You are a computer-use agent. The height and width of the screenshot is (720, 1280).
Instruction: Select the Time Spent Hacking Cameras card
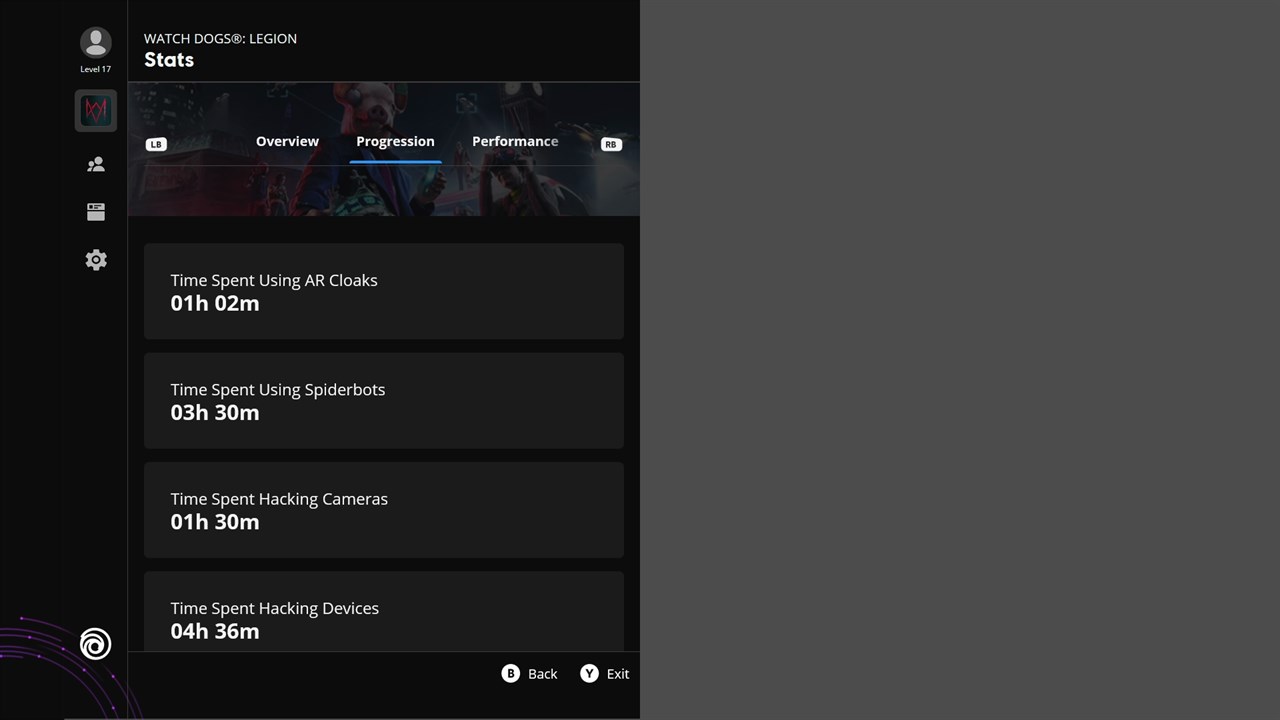coord(384,509)
